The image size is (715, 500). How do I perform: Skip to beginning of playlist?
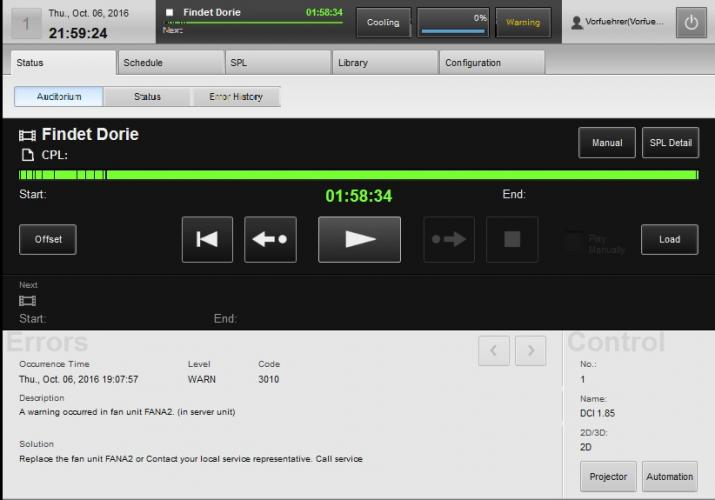[x=207, y=240]
